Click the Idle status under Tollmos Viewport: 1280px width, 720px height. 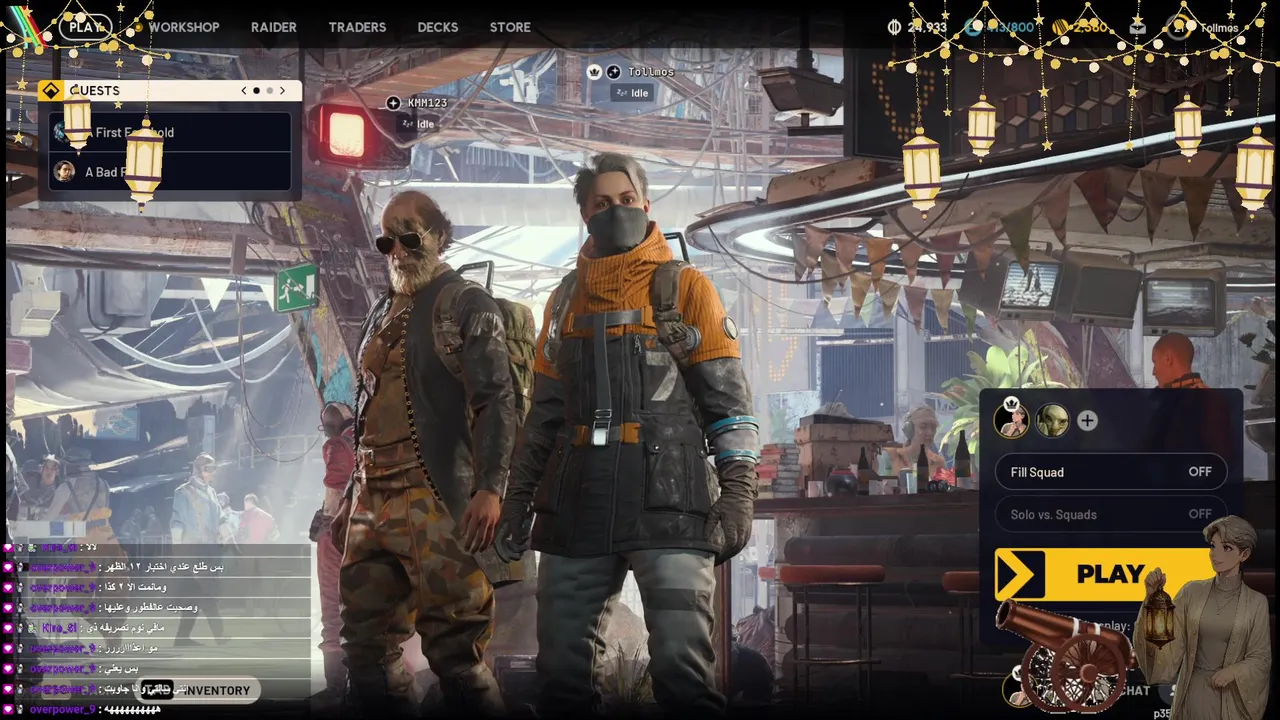632,93
